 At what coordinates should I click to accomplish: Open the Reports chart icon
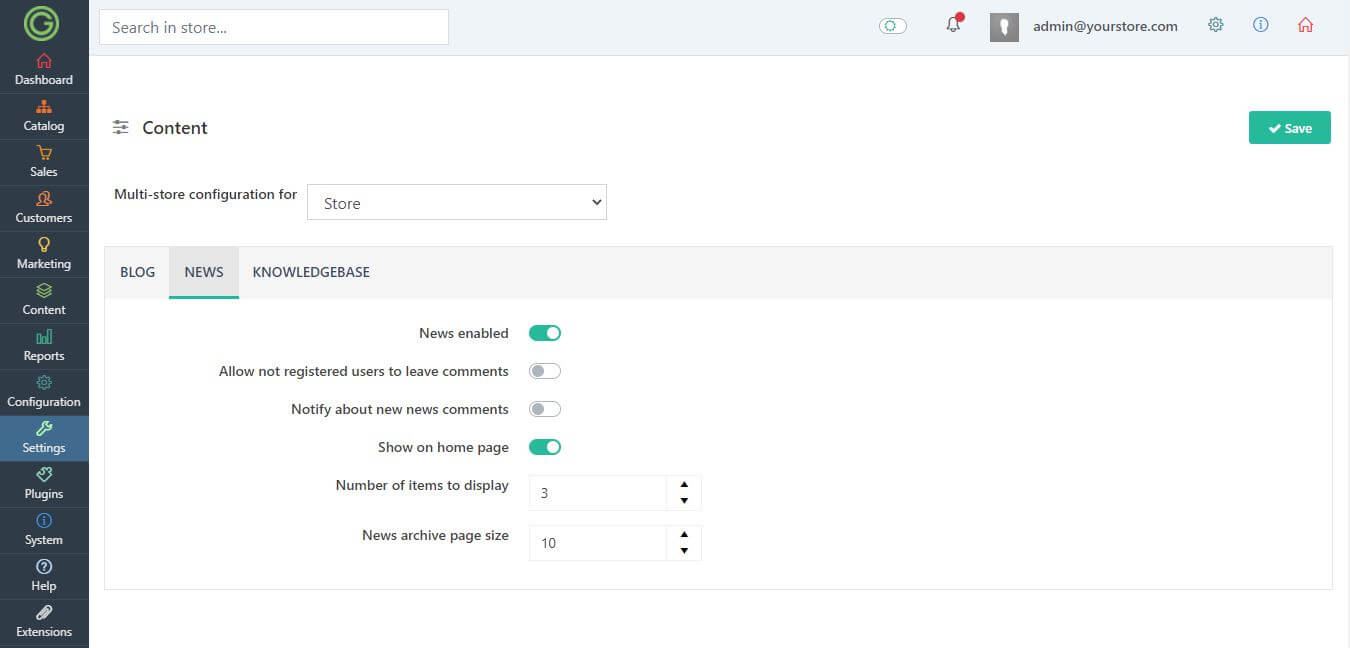[44, 337]
